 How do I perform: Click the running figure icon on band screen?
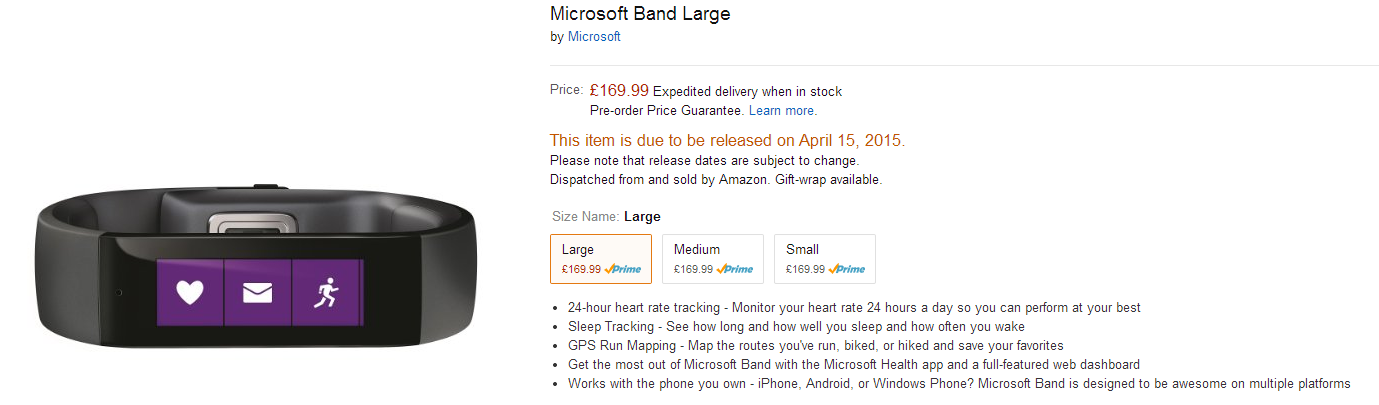pyautogui.click(x=325, y=293)
